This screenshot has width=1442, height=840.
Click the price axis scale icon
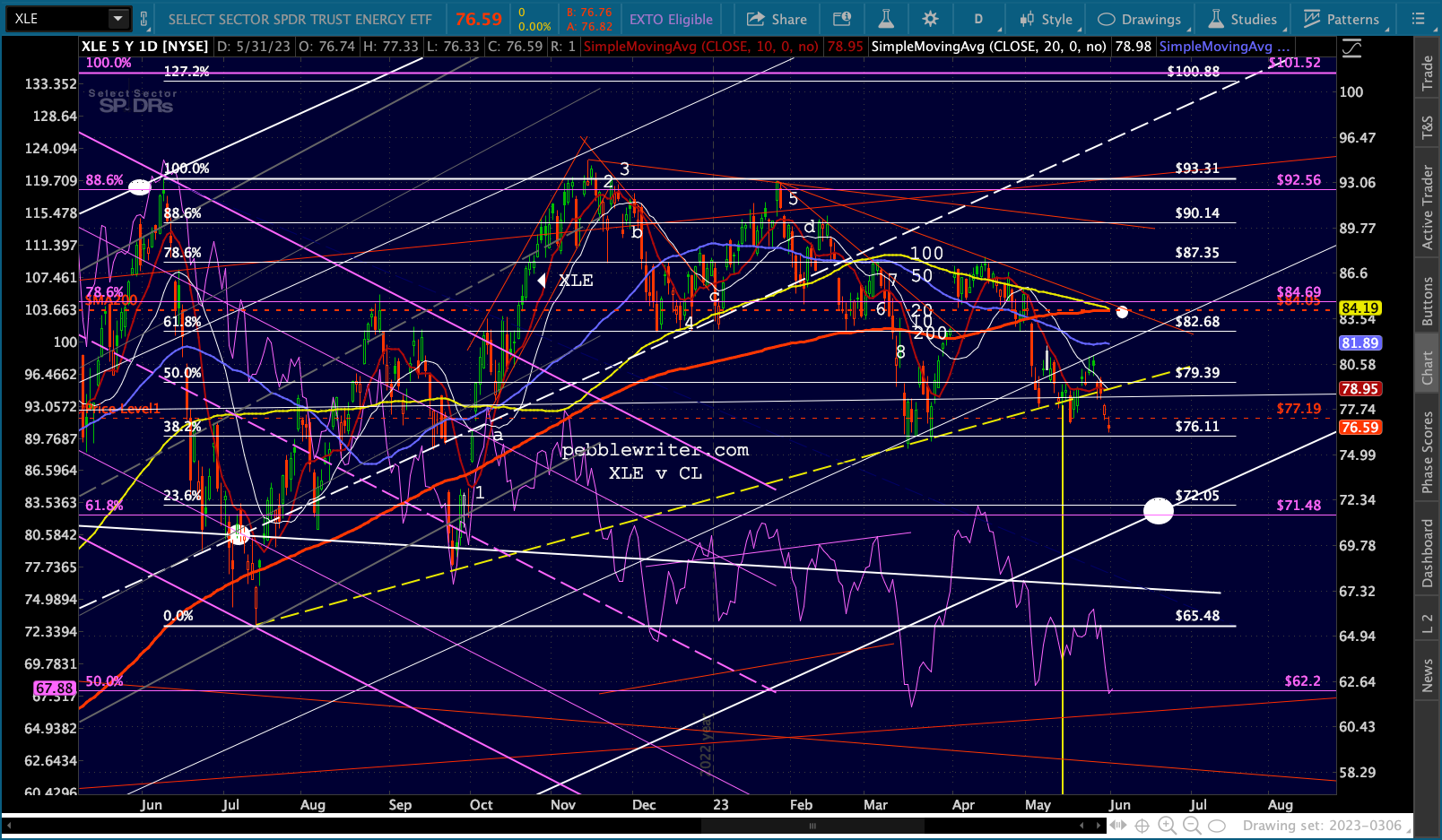pyautogui.click(x=1351, y=49)
